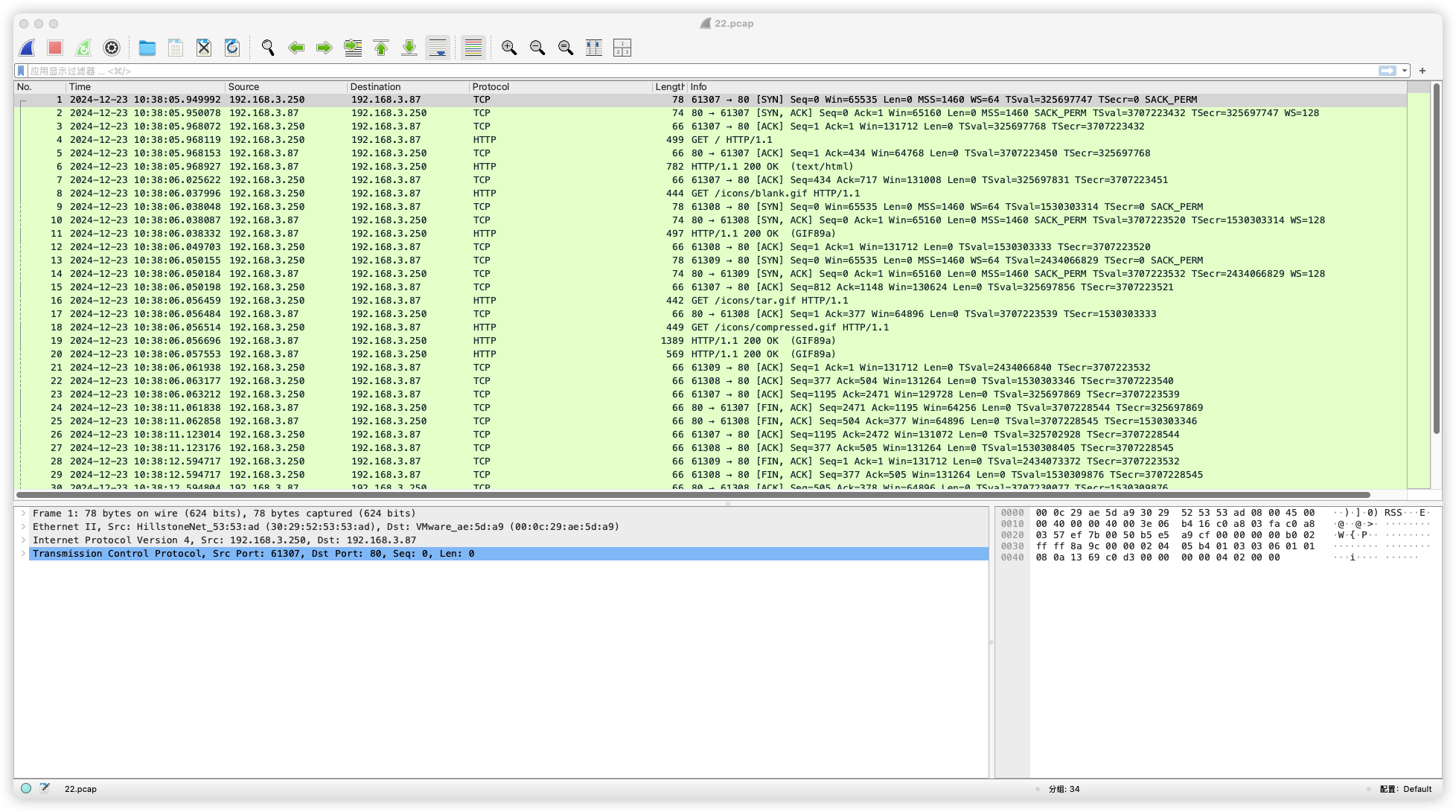The width and height of the screenshot is (1456, 812).
Task: Go to specified packet icon
Action: tap(353, 48)
